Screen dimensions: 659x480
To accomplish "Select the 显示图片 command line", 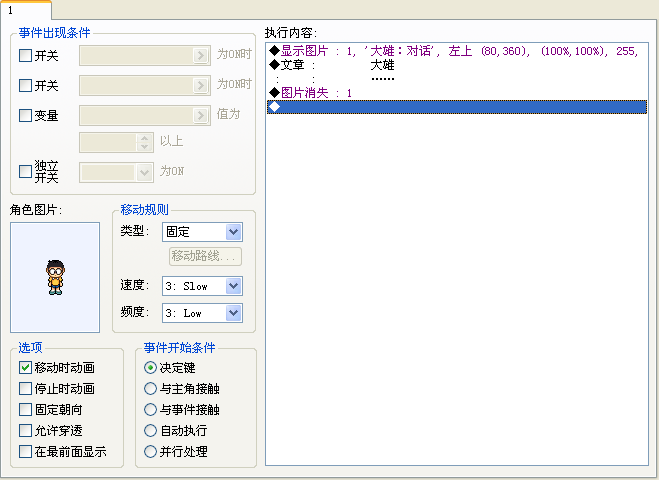I will [457, 51].
